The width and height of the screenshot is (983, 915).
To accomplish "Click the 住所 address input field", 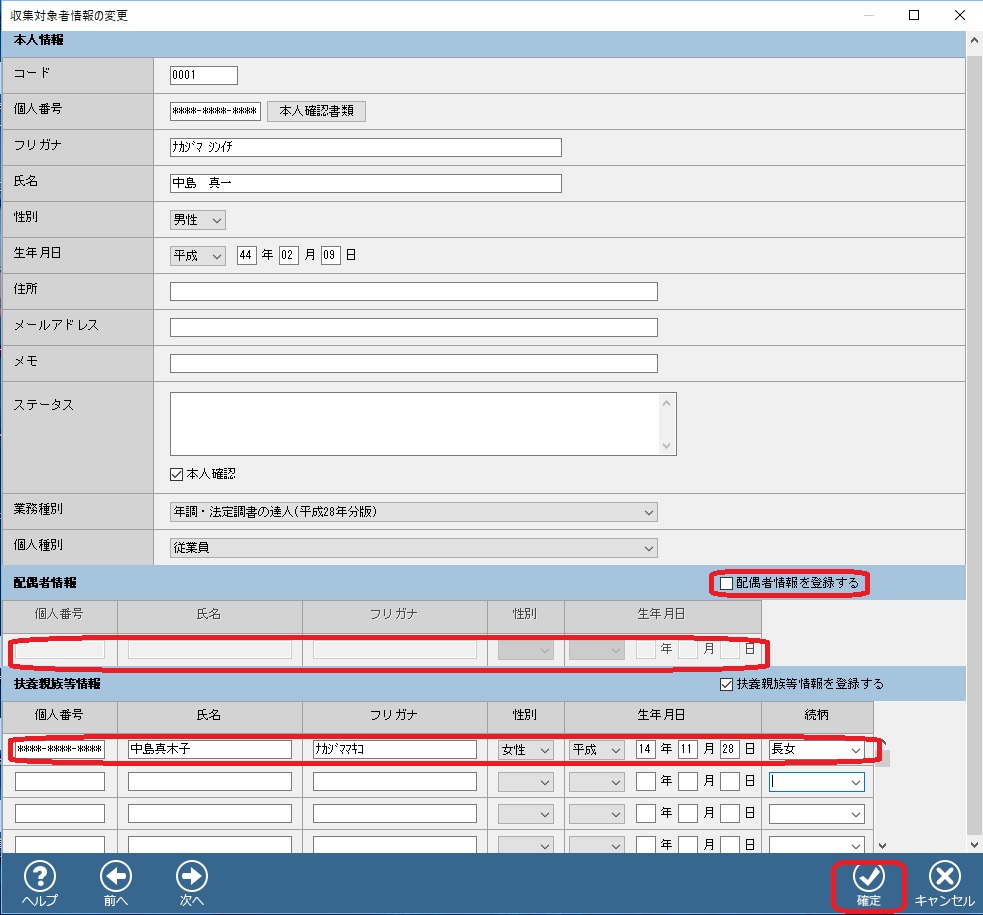I will click(x=413, y=291).
